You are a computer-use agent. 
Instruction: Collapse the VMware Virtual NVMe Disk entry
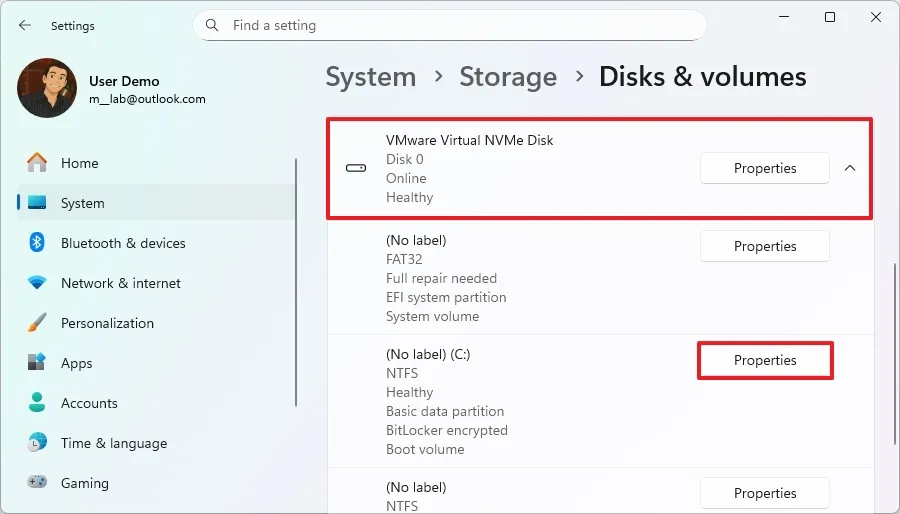click(850, 168)
